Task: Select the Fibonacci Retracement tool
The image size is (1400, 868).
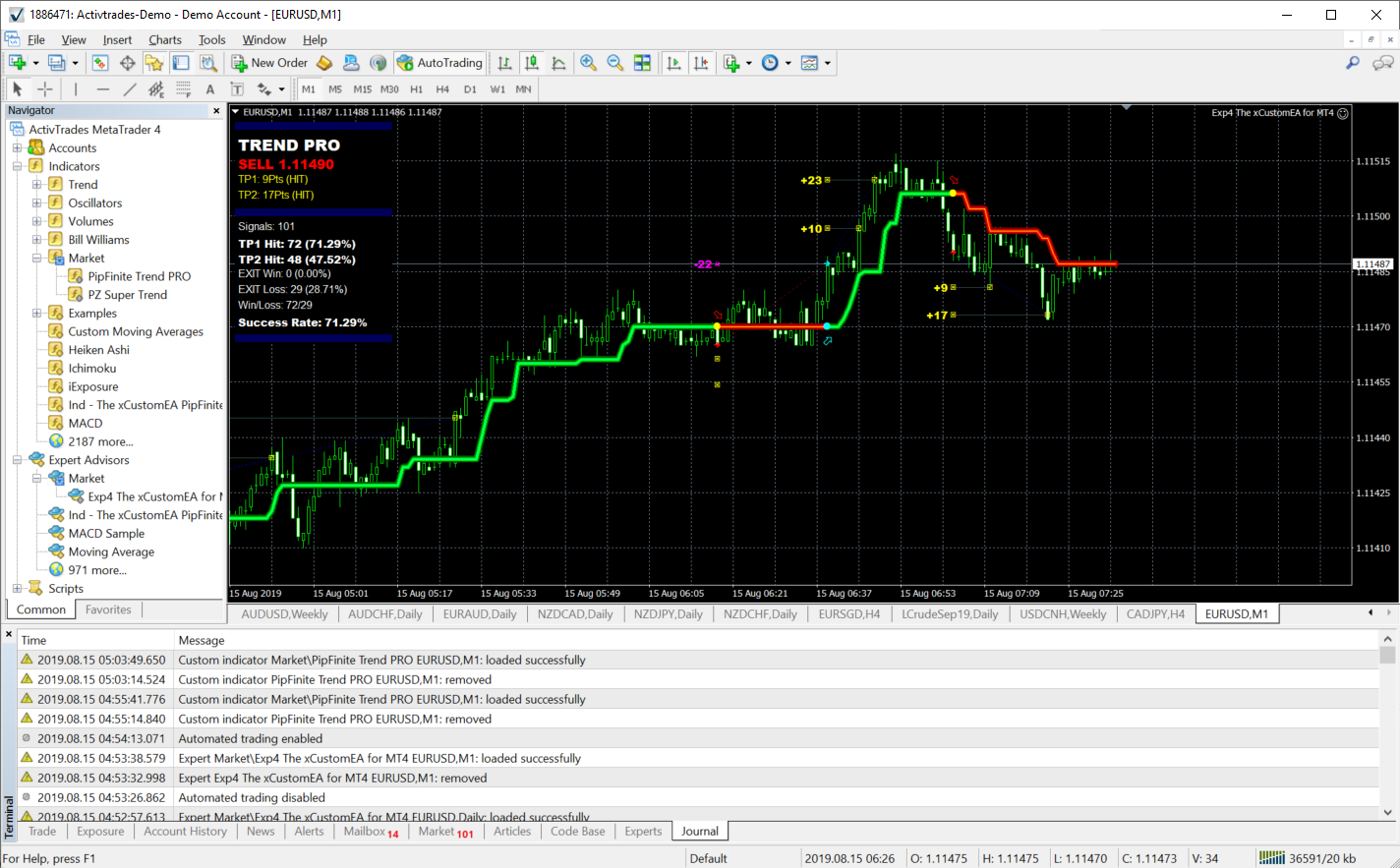Action: point(183,89)
